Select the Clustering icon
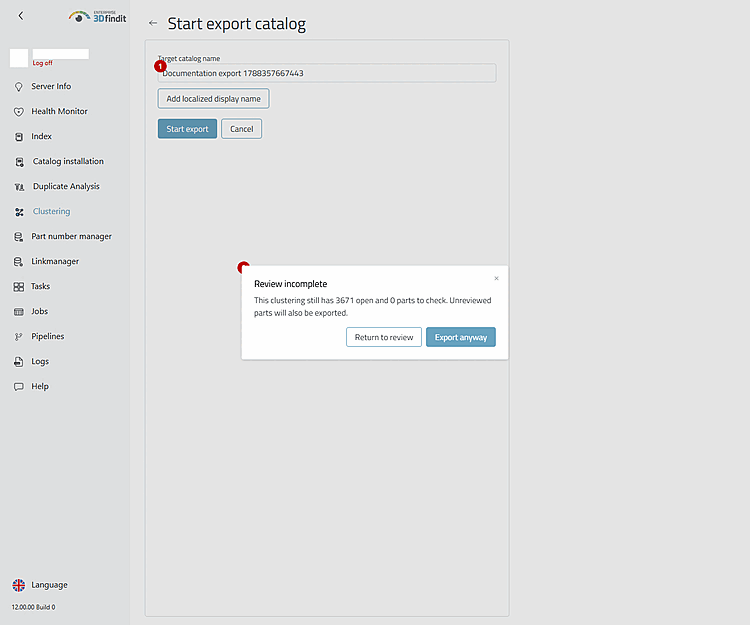Image resolution: width=750 pixels, height=625 pixels. 19,212
